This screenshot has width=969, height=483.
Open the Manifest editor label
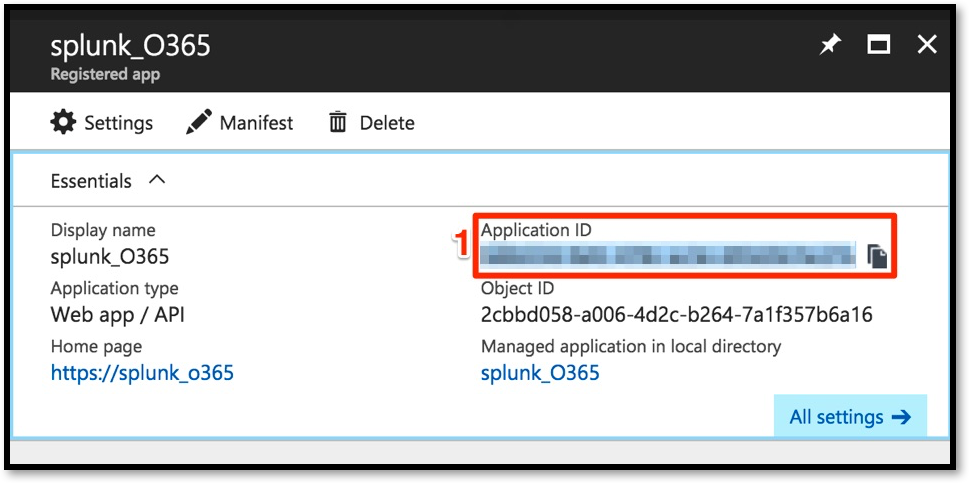click(256, 123)
